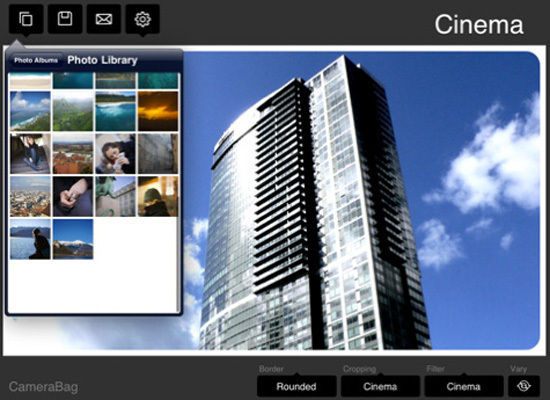Click the save floppy disk icon
The width and height of the screenshot is (550, 400).
point(65,19)
